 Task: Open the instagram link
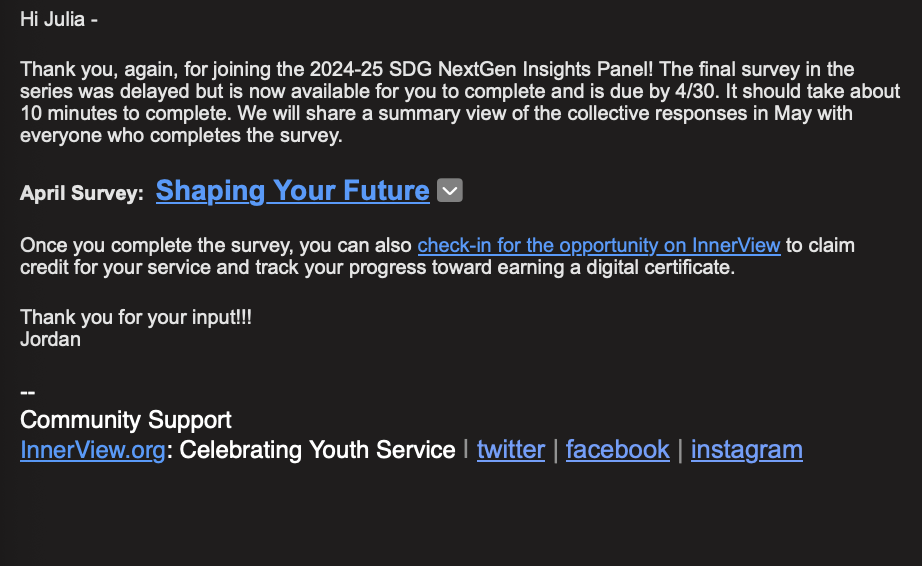[x=746, y=450]
